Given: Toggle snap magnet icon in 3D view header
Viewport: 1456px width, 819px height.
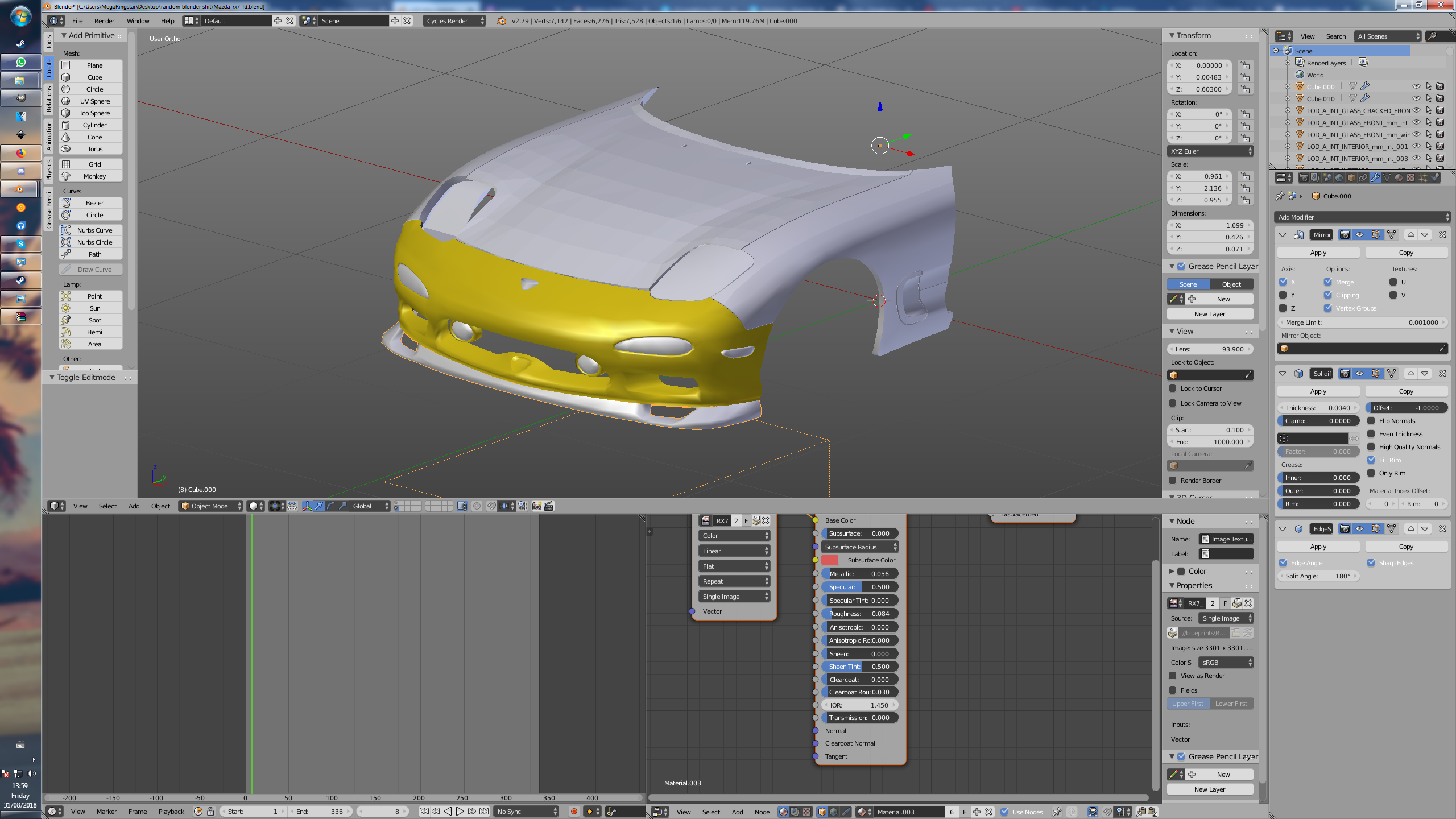Looking at the screenshot, I should 491,506.
